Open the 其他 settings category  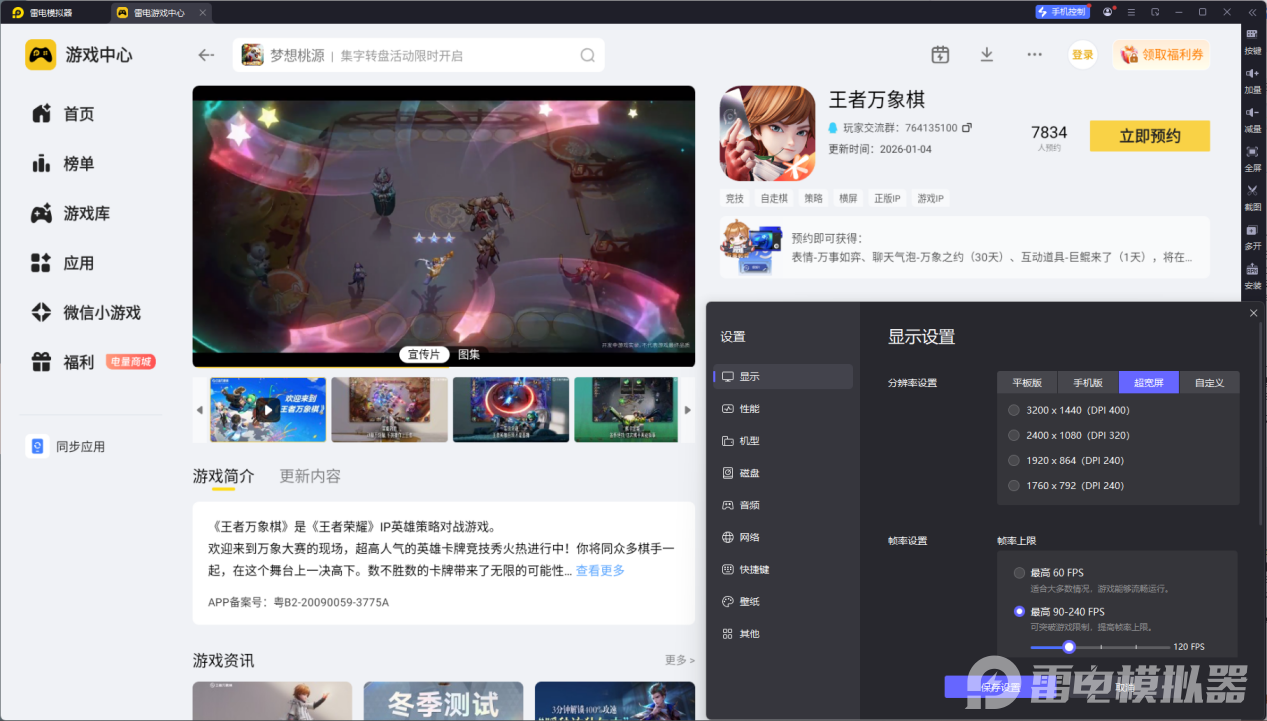(x=783, y=633)
